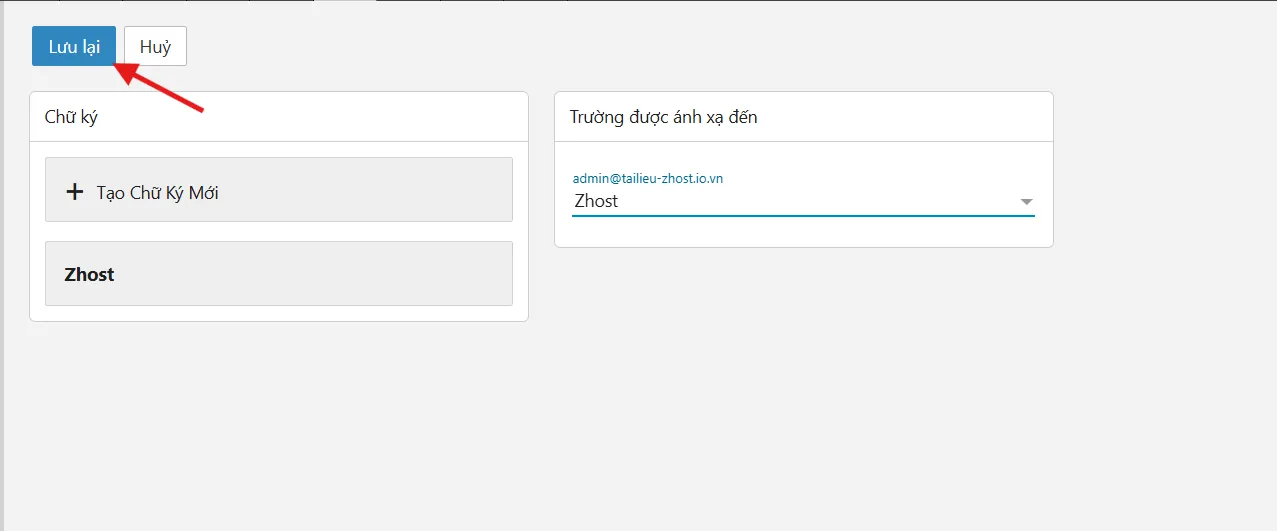Screen dimensions: 1277x531
Task: Click the Trường được ánh xạ đến header
Action: [663, 117]
